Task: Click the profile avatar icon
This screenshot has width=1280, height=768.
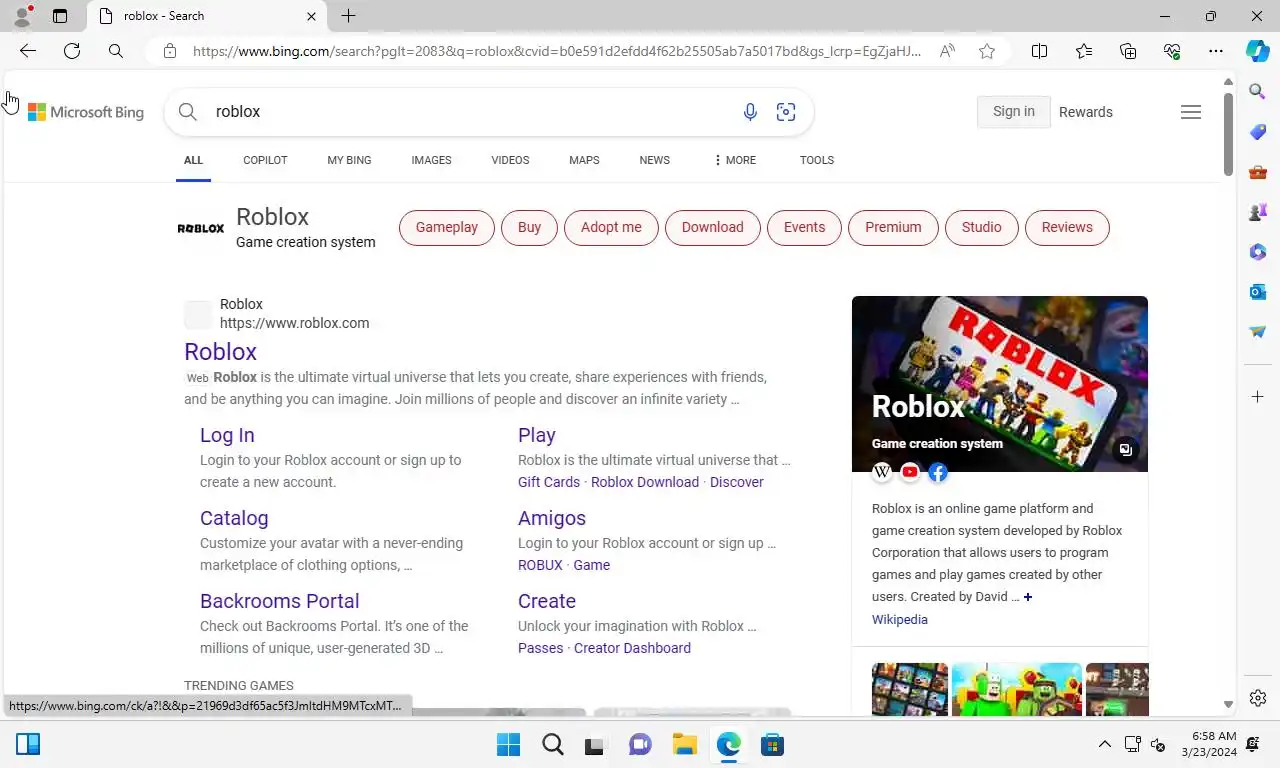Action: point(22,16)
